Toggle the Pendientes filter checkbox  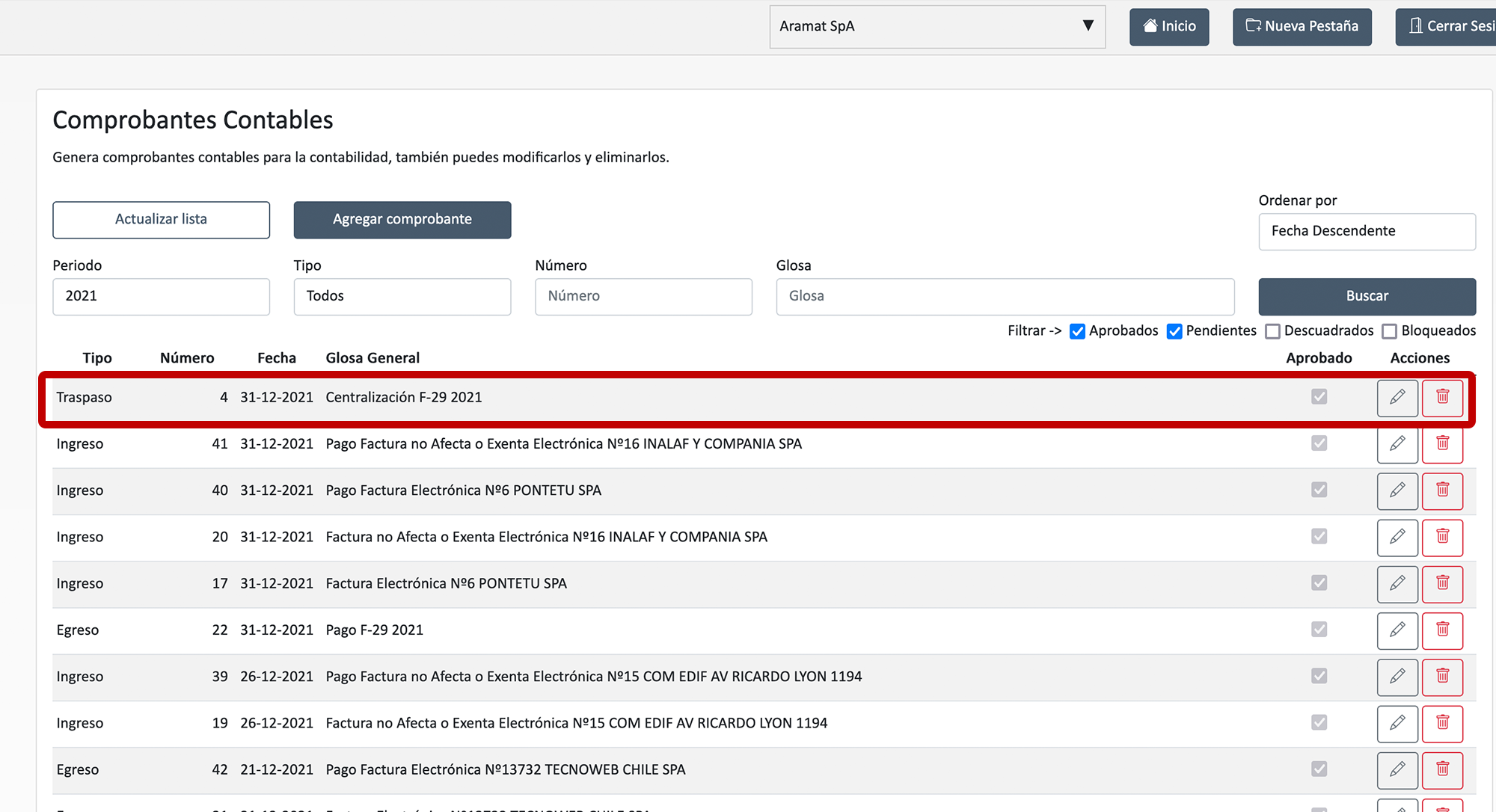pyautogui.click(x=1174, y=331)
